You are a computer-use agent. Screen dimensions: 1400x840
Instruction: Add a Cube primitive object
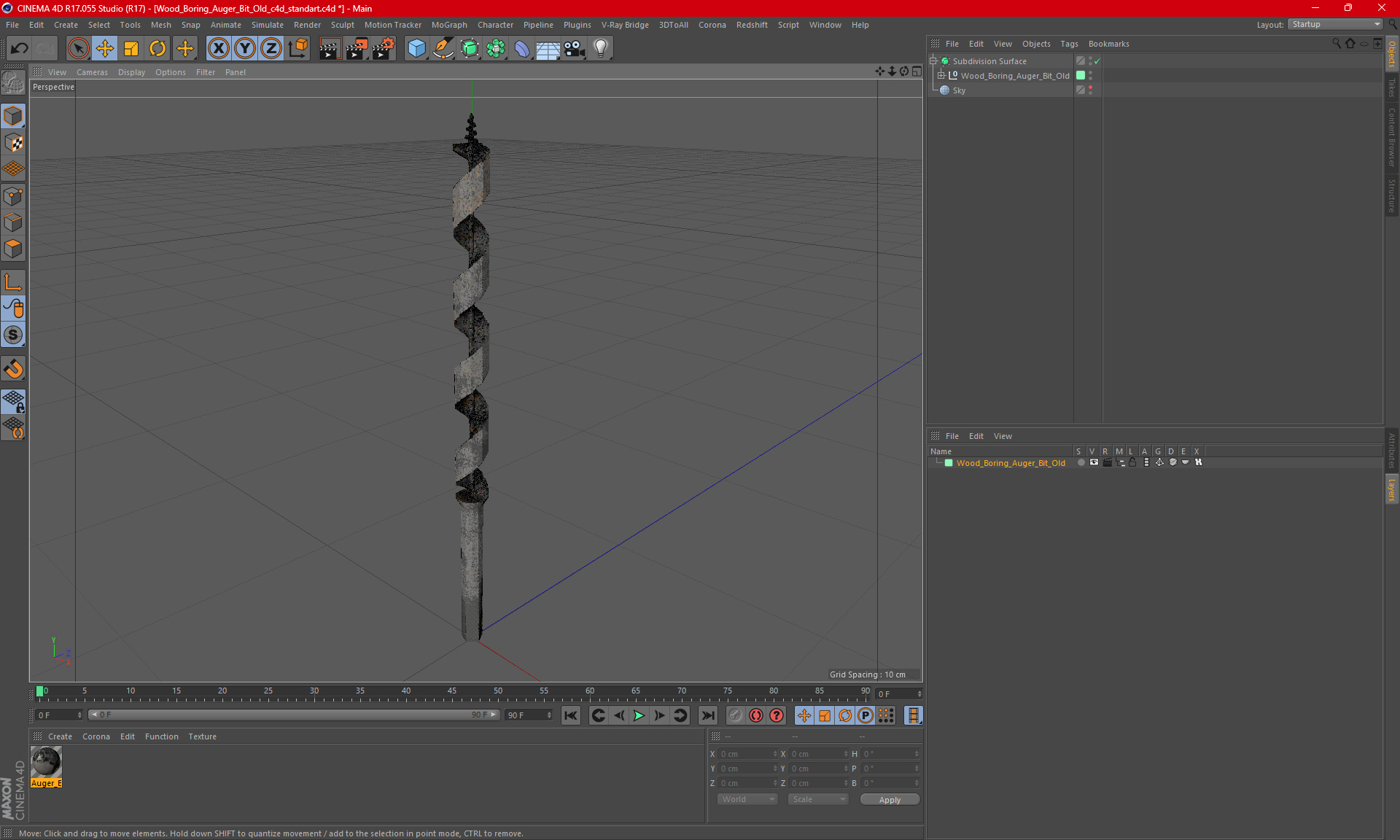(416, 49)
